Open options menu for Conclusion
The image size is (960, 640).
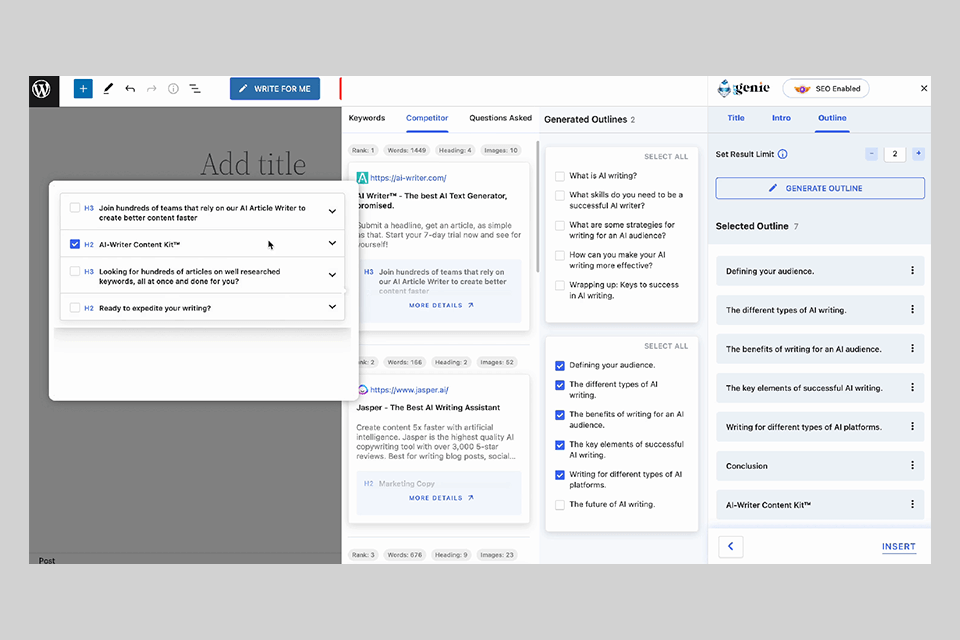coord(912,465)
